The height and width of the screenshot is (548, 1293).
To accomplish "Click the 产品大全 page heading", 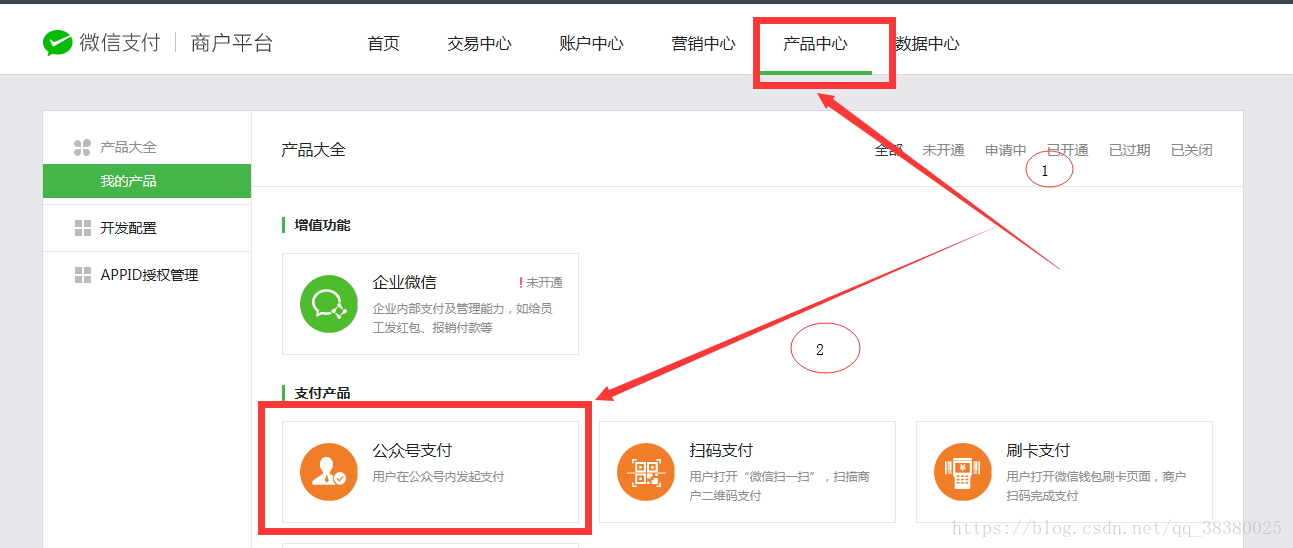I will click(313, 150).
